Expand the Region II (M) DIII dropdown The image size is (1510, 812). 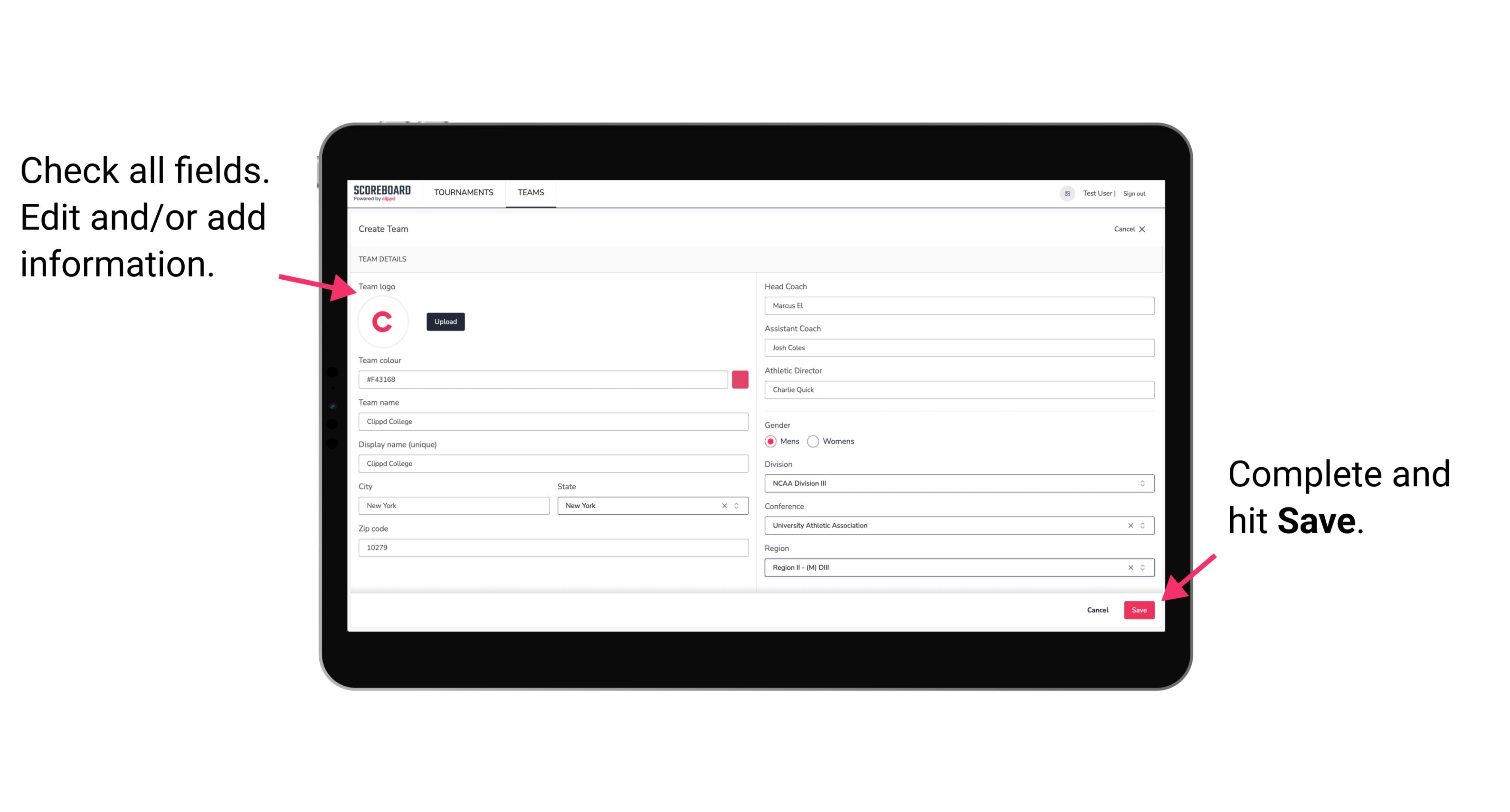point(1143,568)
